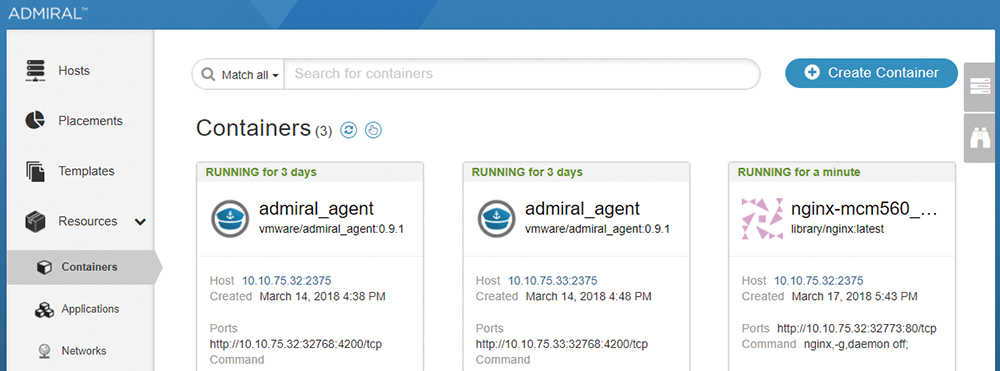The image size is (1000, 371).
Task: Click the nginx container's pink pattern icon
Action: pyautogui.click(x=761, y=219)
